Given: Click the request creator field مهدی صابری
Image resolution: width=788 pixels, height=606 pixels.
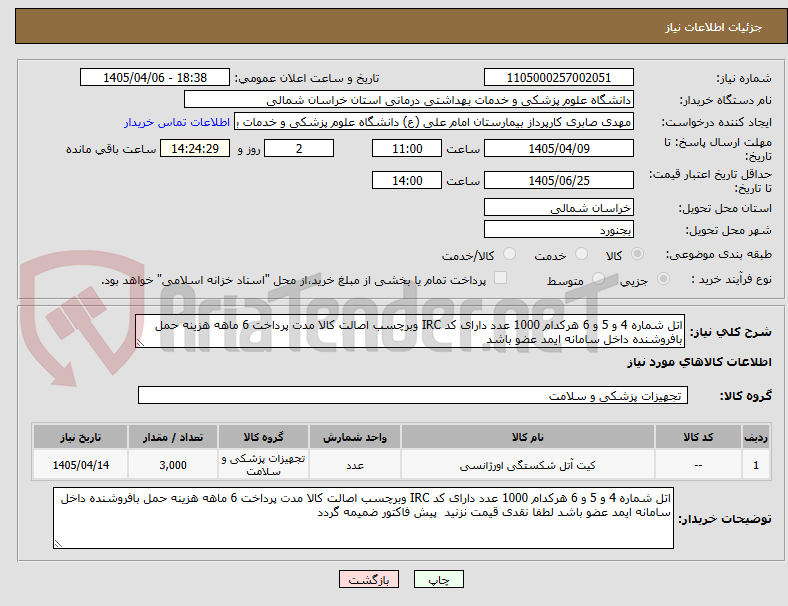Looking at the screenshot, I should 434,122.
